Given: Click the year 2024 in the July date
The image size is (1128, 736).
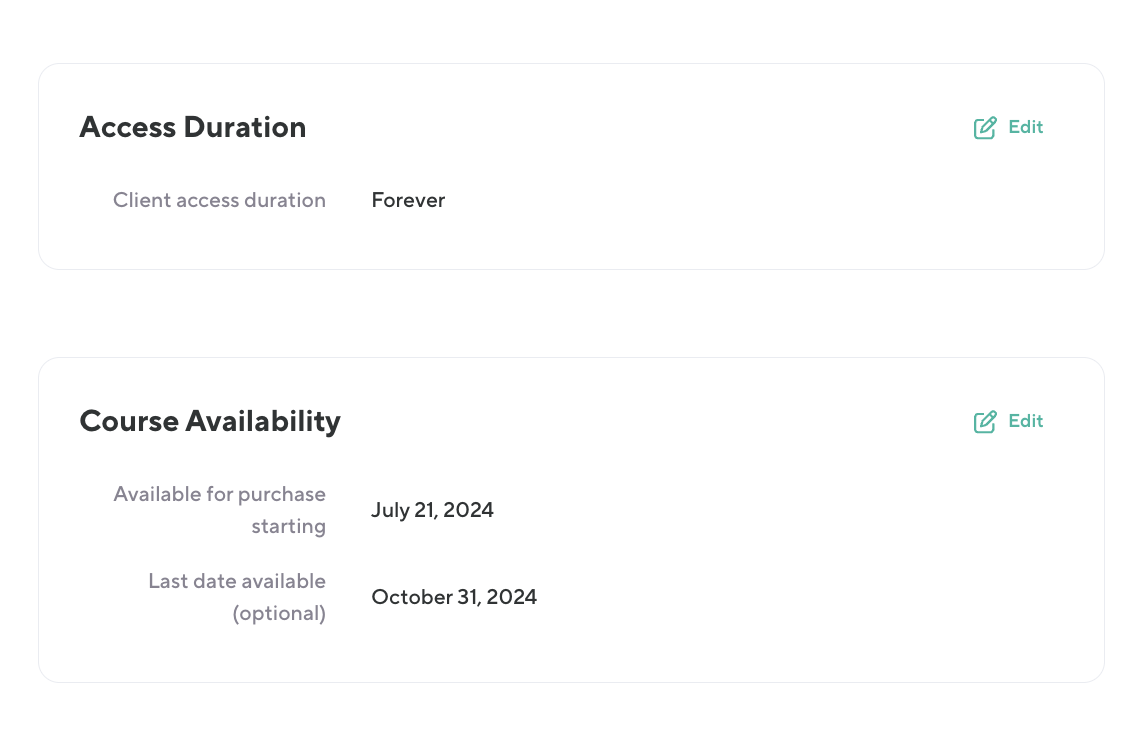Looking at the screenshot, I should pyautogui.click(x=469, y=510).
